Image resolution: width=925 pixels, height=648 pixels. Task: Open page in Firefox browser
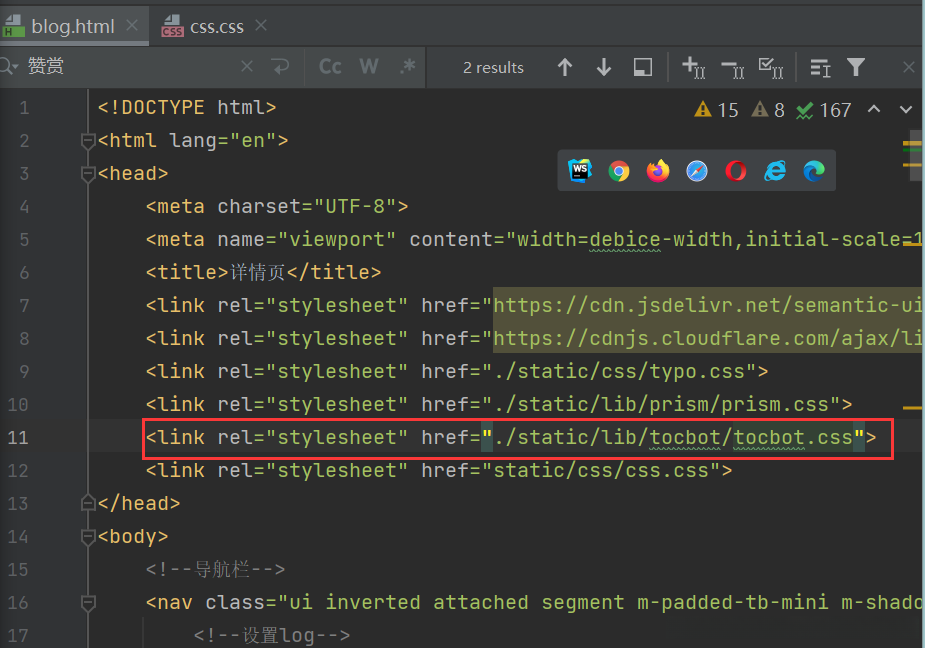pyautogui.click(x=658, y=171)
